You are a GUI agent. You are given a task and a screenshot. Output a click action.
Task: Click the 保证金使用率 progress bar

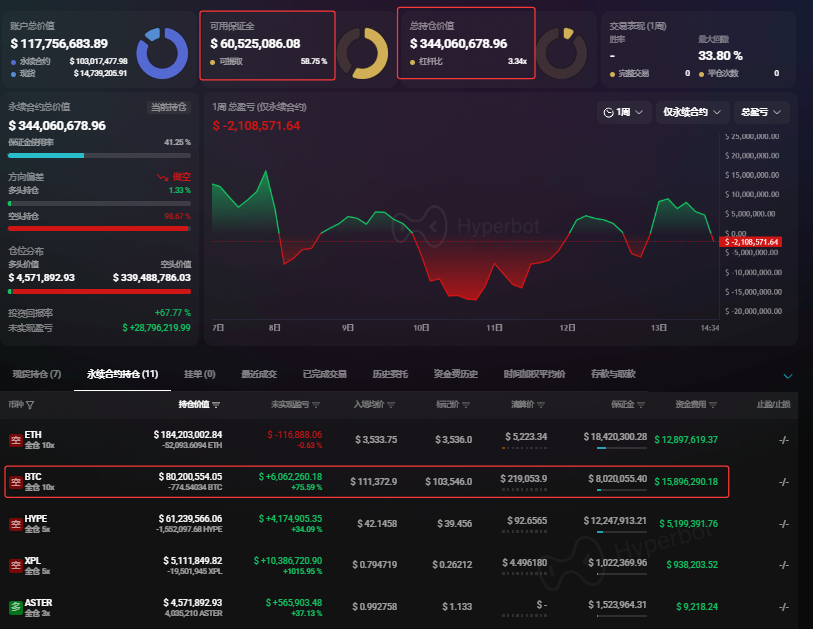pyautogui.click(x=98, y=156)
